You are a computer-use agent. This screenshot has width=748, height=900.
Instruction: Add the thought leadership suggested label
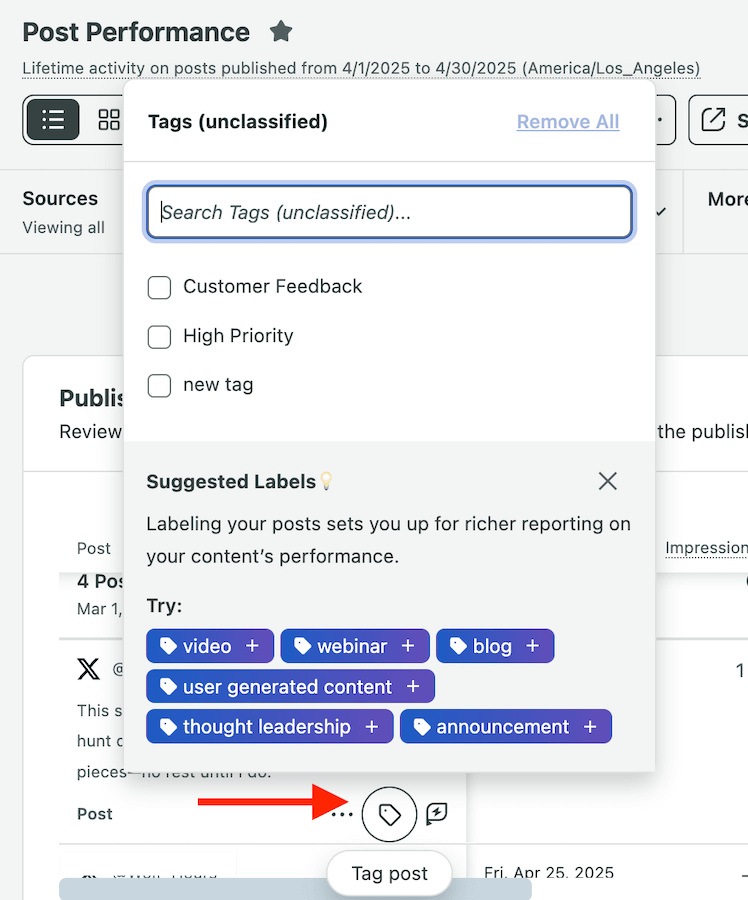(268, 726)
